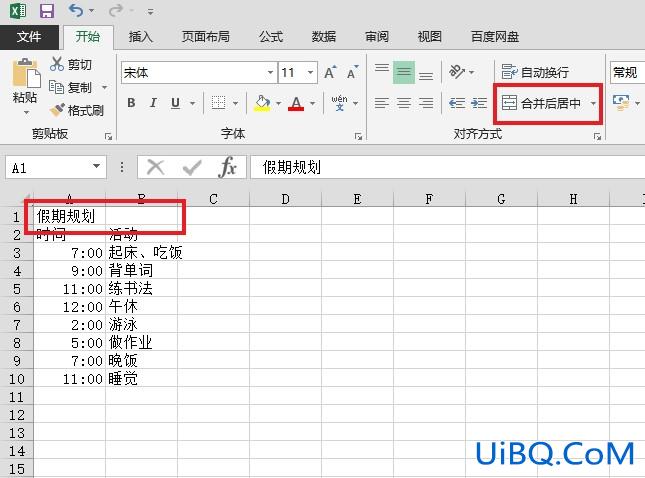645x478 pixels.
Task: Apply the red font color
Action: tap(296, 103)
